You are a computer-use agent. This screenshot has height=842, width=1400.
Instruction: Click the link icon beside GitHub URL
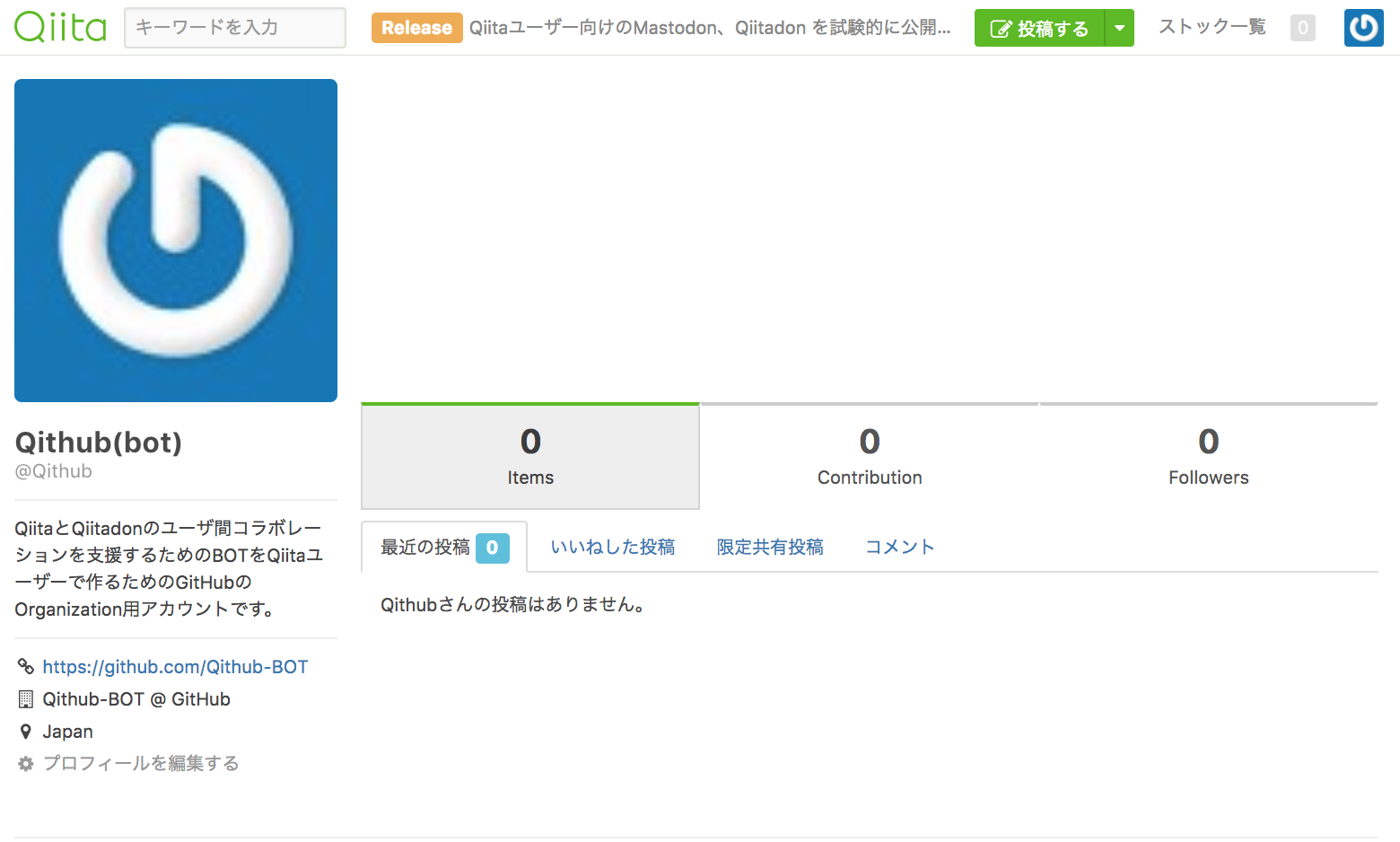point(26,666)
